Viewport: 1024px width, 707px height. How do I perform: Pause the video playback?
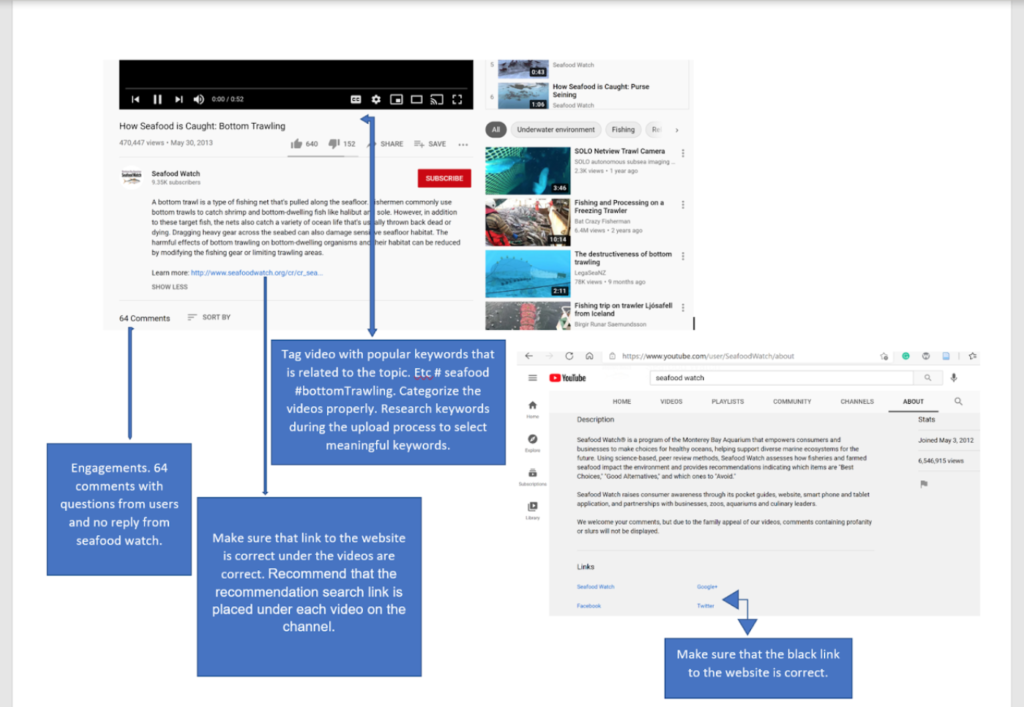pyautogui.click(x=157, y=99)
